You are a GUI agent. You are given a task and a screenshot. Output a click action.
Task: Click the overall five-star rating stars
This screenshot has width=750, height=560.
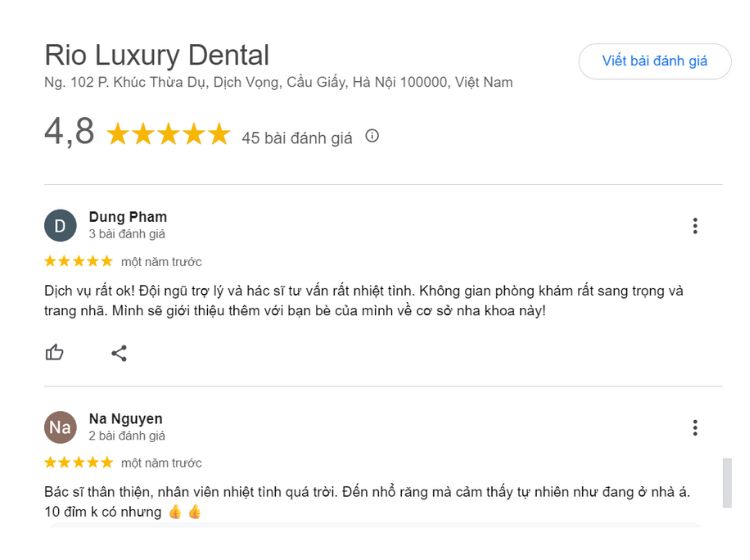[168, 135]
